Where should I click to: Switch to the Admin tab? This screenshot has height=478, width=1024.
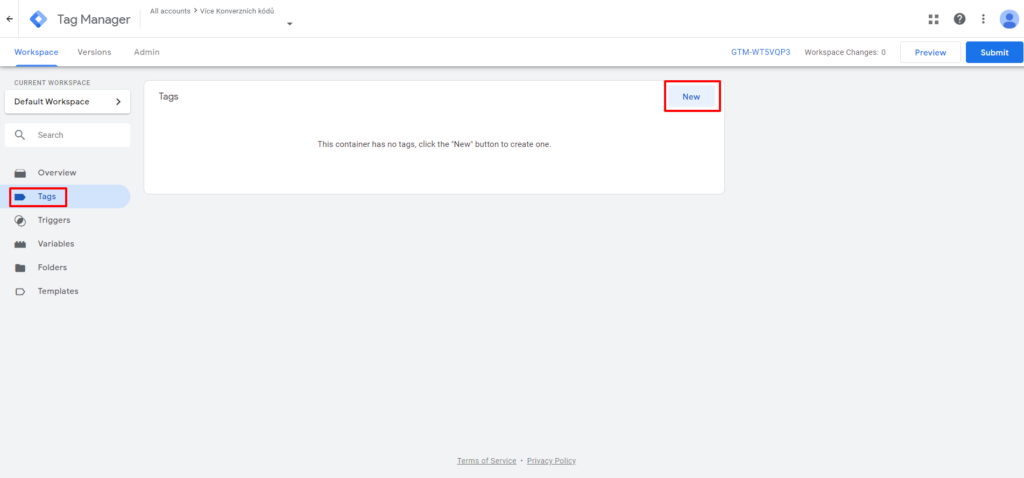(x=146, y=52)
